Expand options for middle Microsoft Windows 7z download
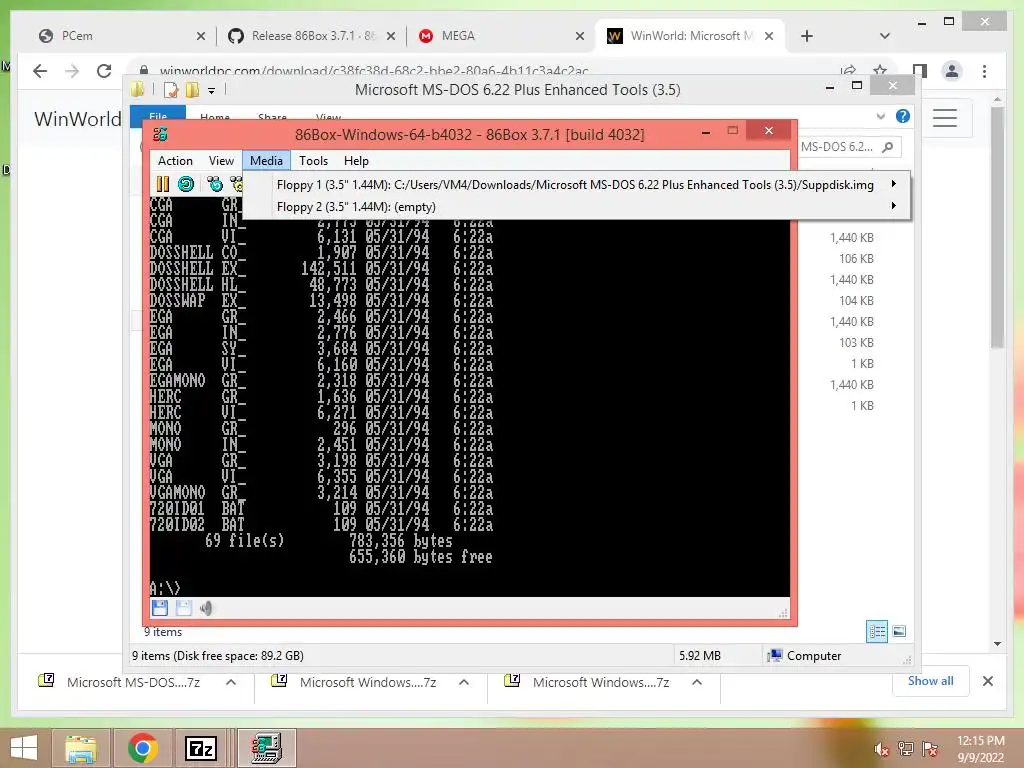The height and width of the screenshot is (768, 1024). 464,682
